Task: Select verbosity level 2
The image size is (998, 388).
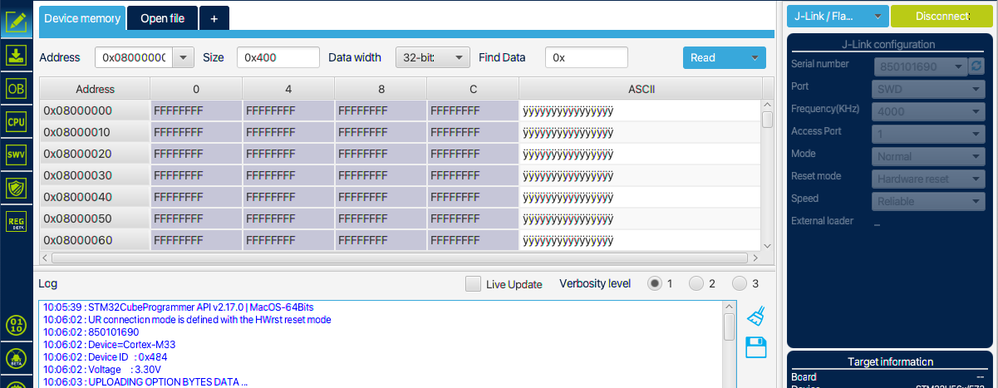Action: (696, 284)
